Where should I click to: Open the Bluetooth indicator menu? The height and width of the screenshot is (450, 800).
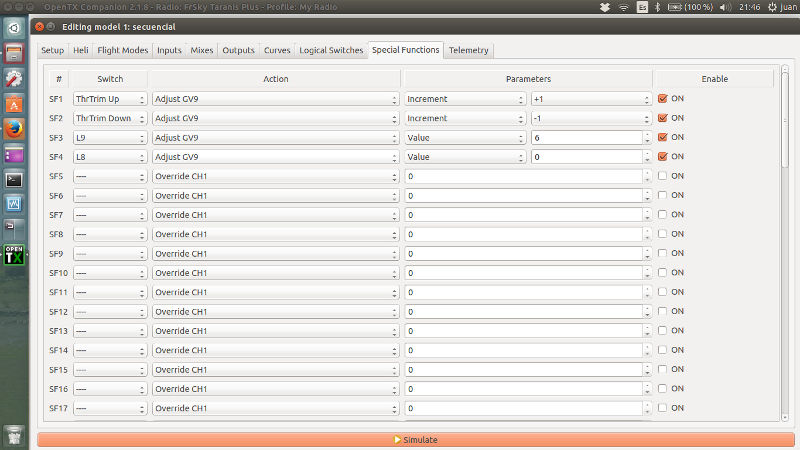tap(657, 7)
